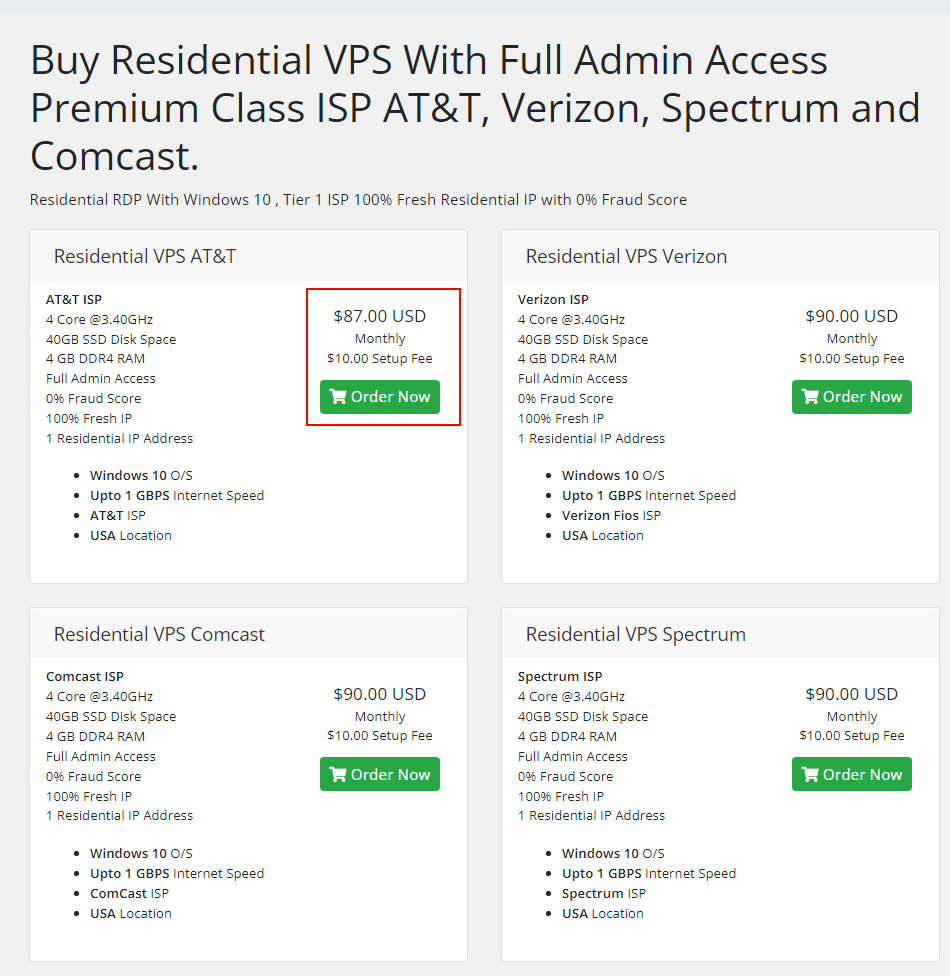Select the Residential VPS AT&T card heading
Screen dimensions: 950x976
coord(145,256)
